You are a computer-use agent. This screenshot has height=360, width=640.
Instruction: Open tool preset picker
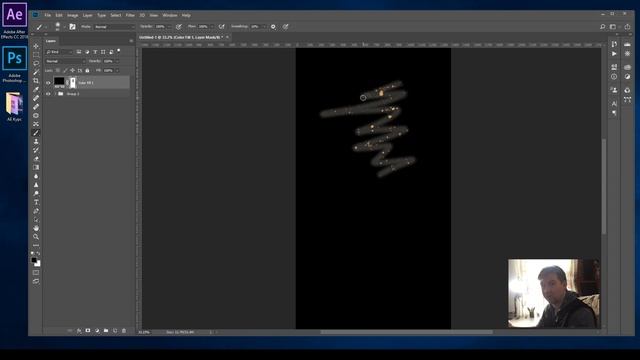point(41,27)
